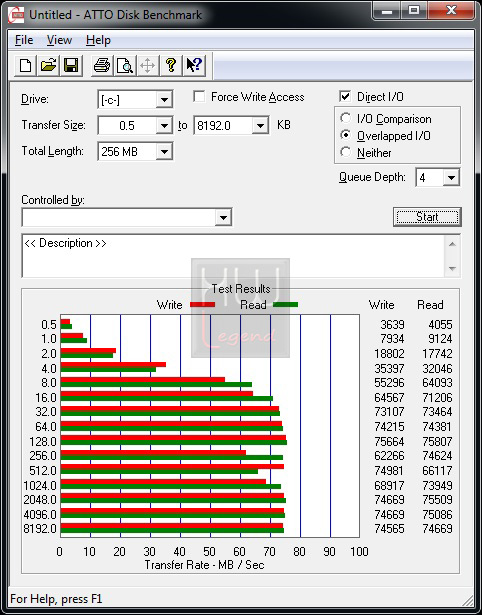482x615 pixels.
Task: Open the Help menu
Action: point(98,40)
